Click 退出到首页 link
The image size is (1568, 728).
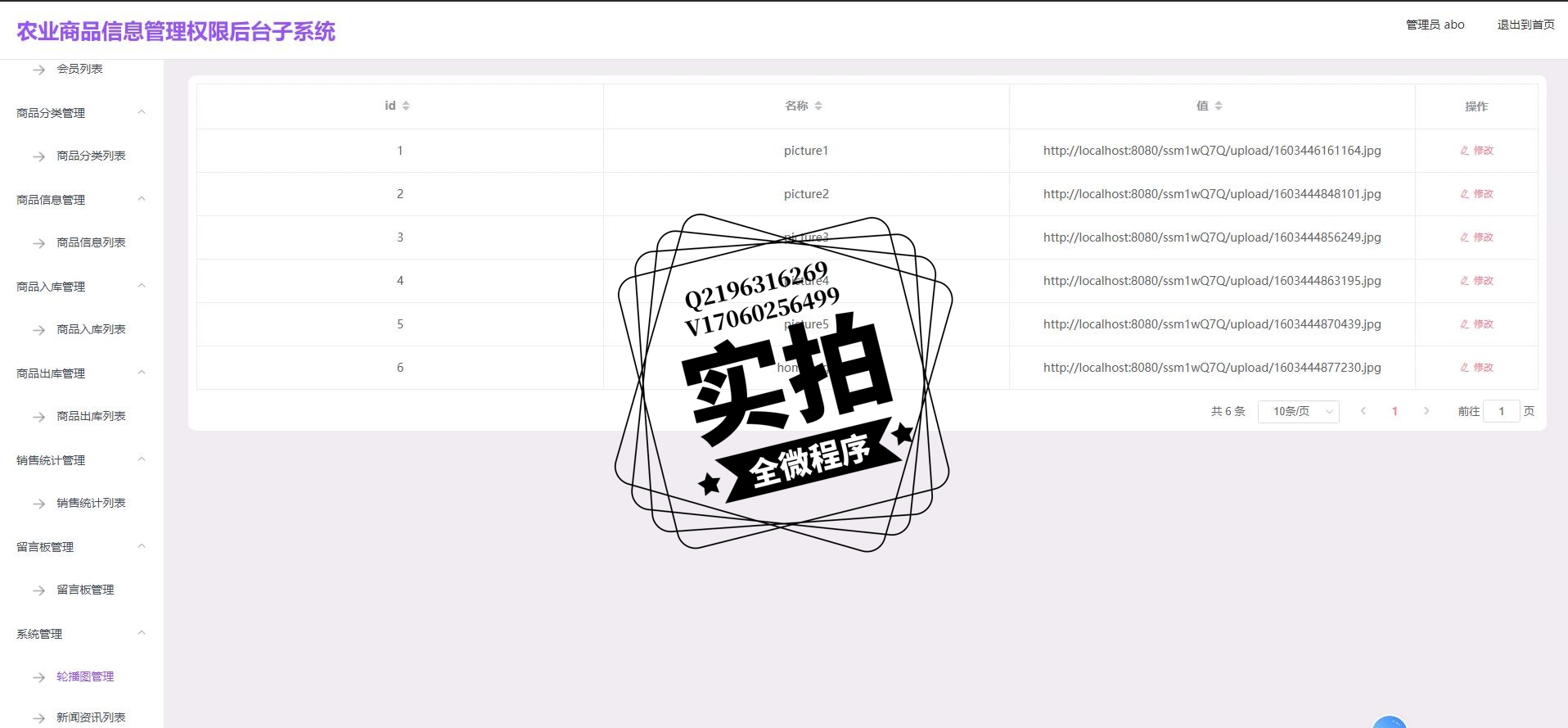tap(1525, 25)
